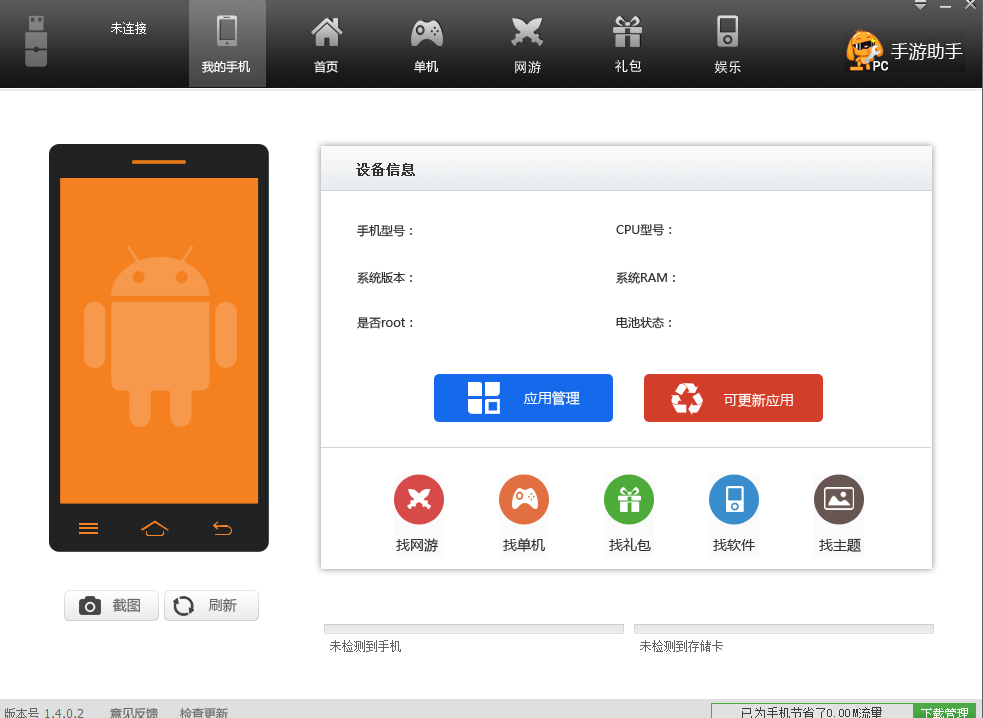This screenshot has height=718, width=983.
Task: Click the 找主题 picture icon
Action: 839,499
